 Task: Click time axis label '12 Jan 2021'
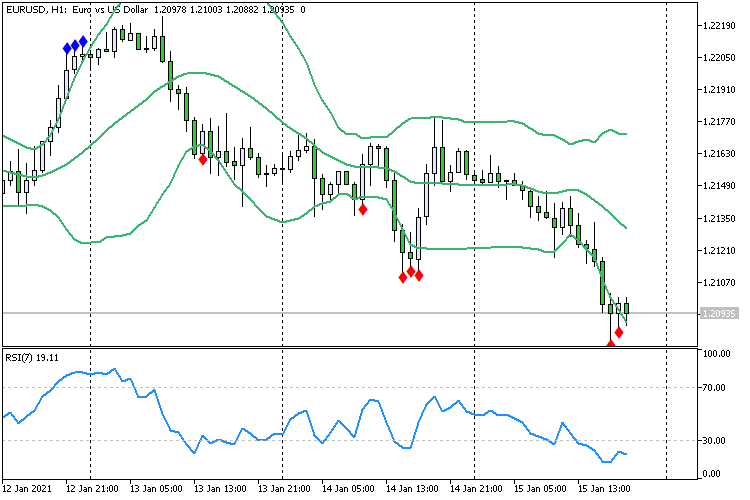pyautogui.click(x=27, y=489)
